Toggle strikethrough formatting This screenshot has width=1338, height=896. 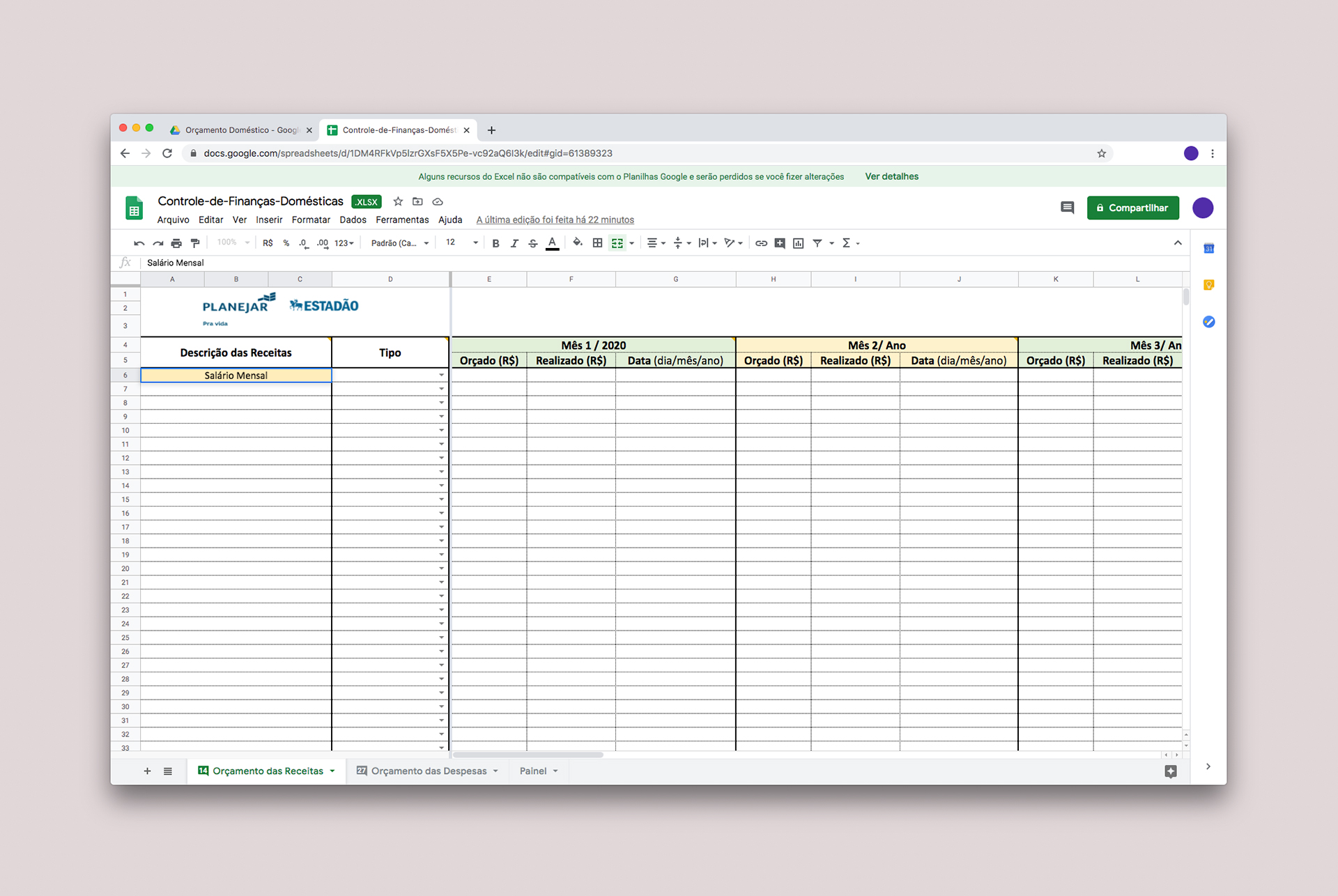(x=533, y=243)
